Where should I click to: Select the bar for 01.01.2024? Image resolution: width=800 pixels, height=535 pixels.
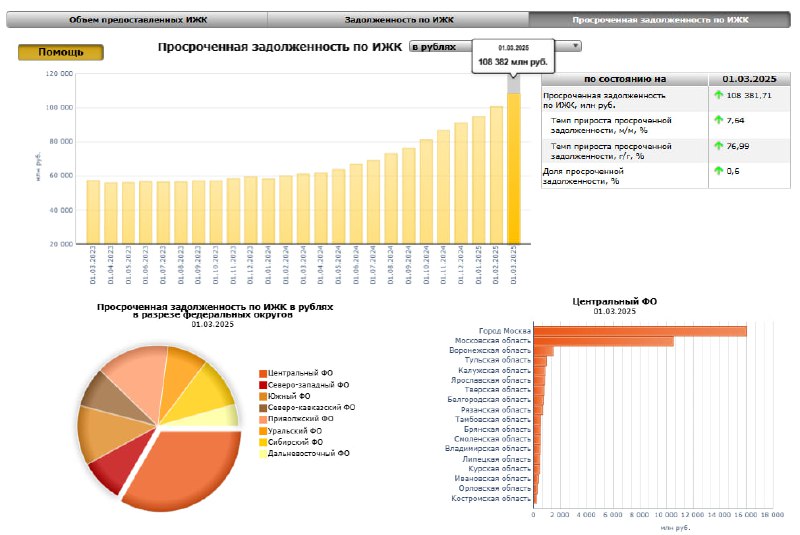pyautogui.click(x=268, y=211)
